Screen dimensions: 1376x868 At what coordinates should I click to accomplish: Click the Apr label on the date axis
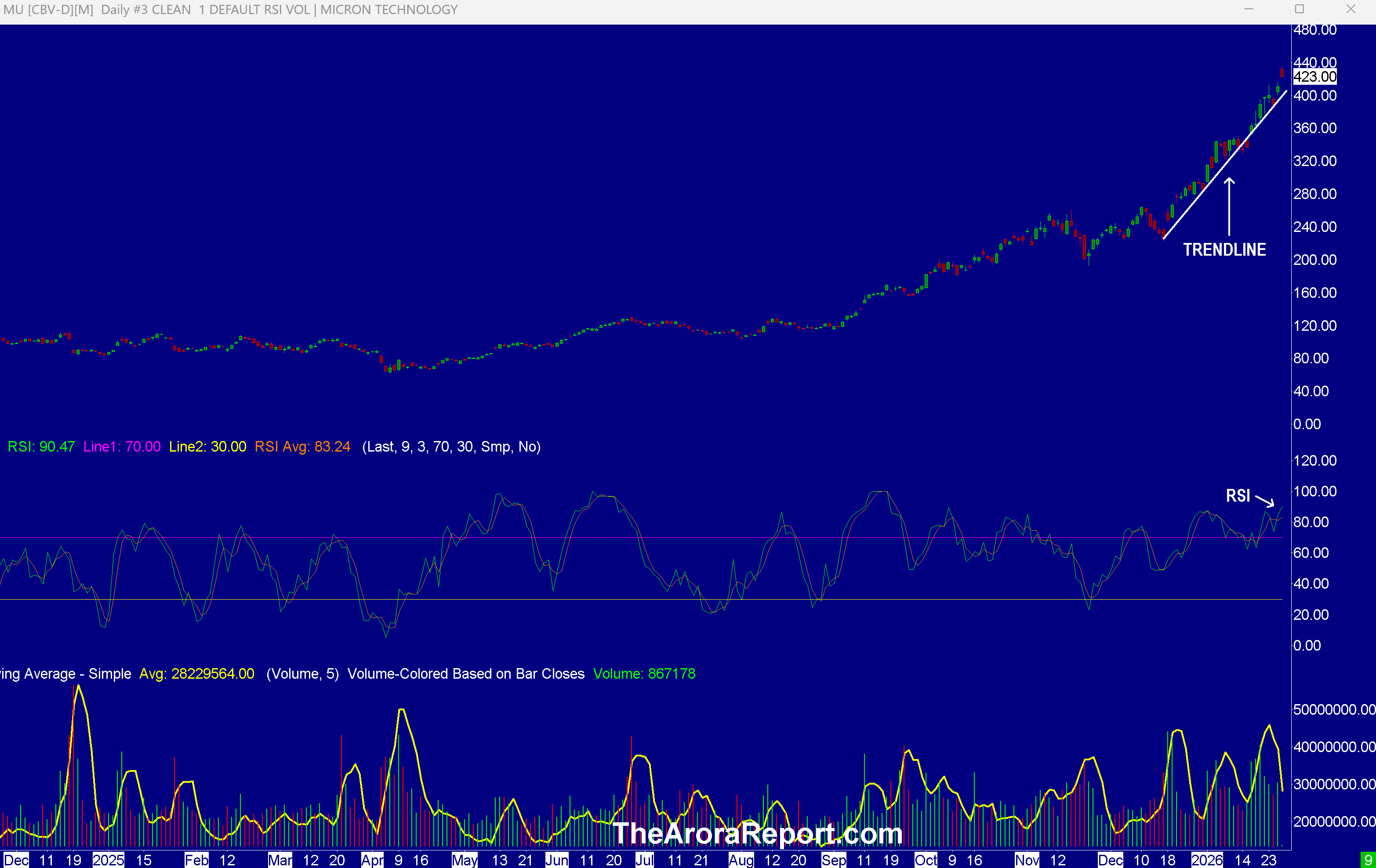coord(372,860)
